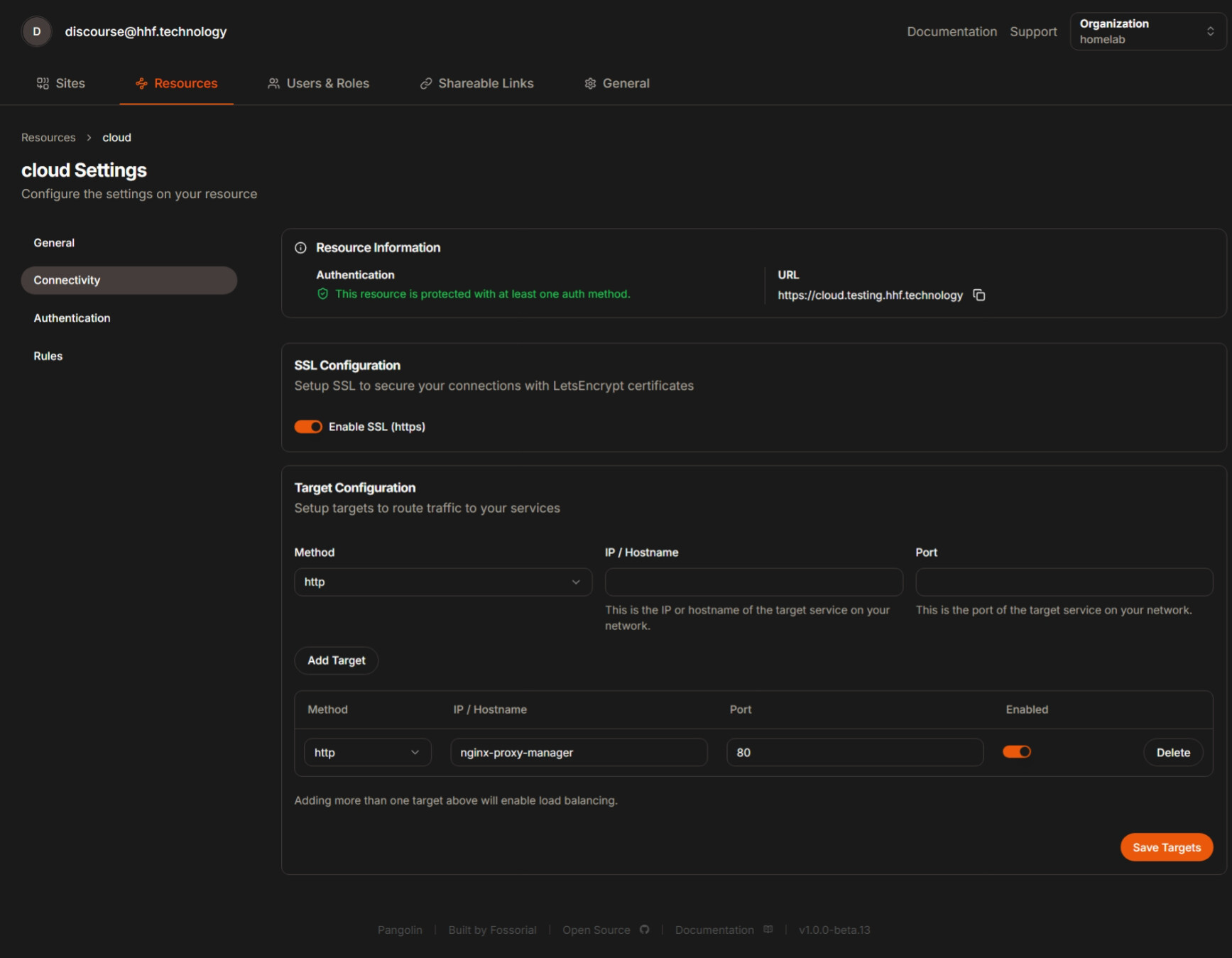Screen dimensions: 1232x958
Task: Open Built by Fossorial footer link
Action: tap(492, 930)
